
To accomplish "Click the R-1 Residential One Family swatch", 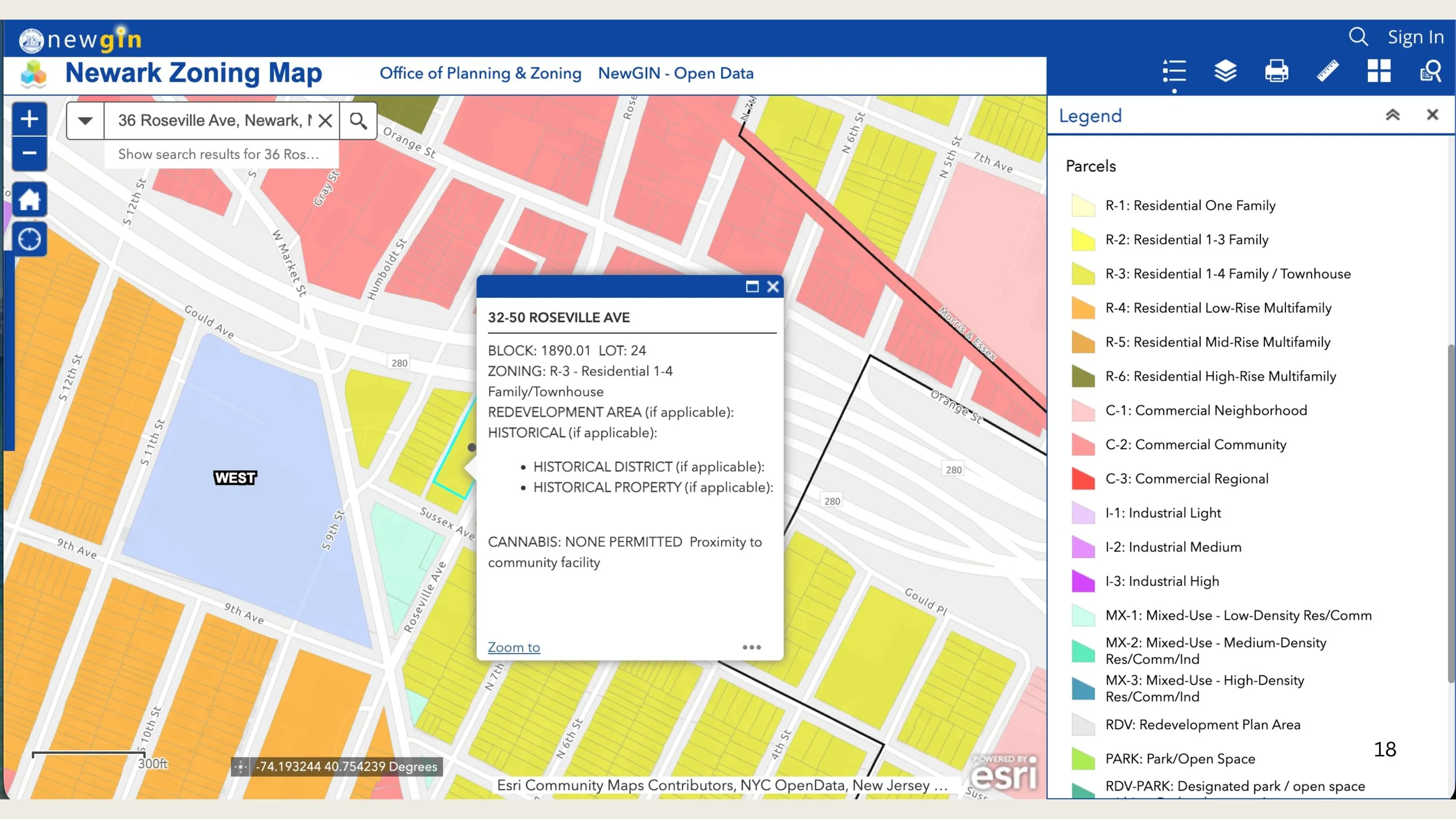I will pyautogui.click(x=1083, y=206).
